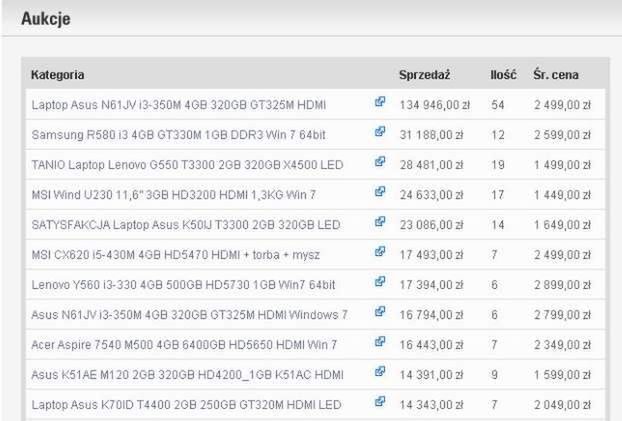Select sales value 17 493,00 zł
The width and height of the screenshot is (622, 421).
point(432,255)
